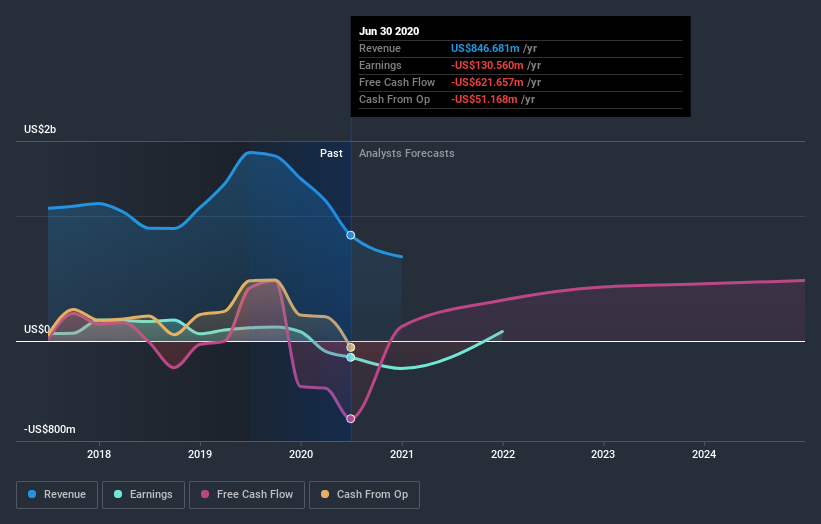The height and width of the screenshot is (524, 821).
Task: Click the 2024 x-axis label
Action: coord(704,454)
